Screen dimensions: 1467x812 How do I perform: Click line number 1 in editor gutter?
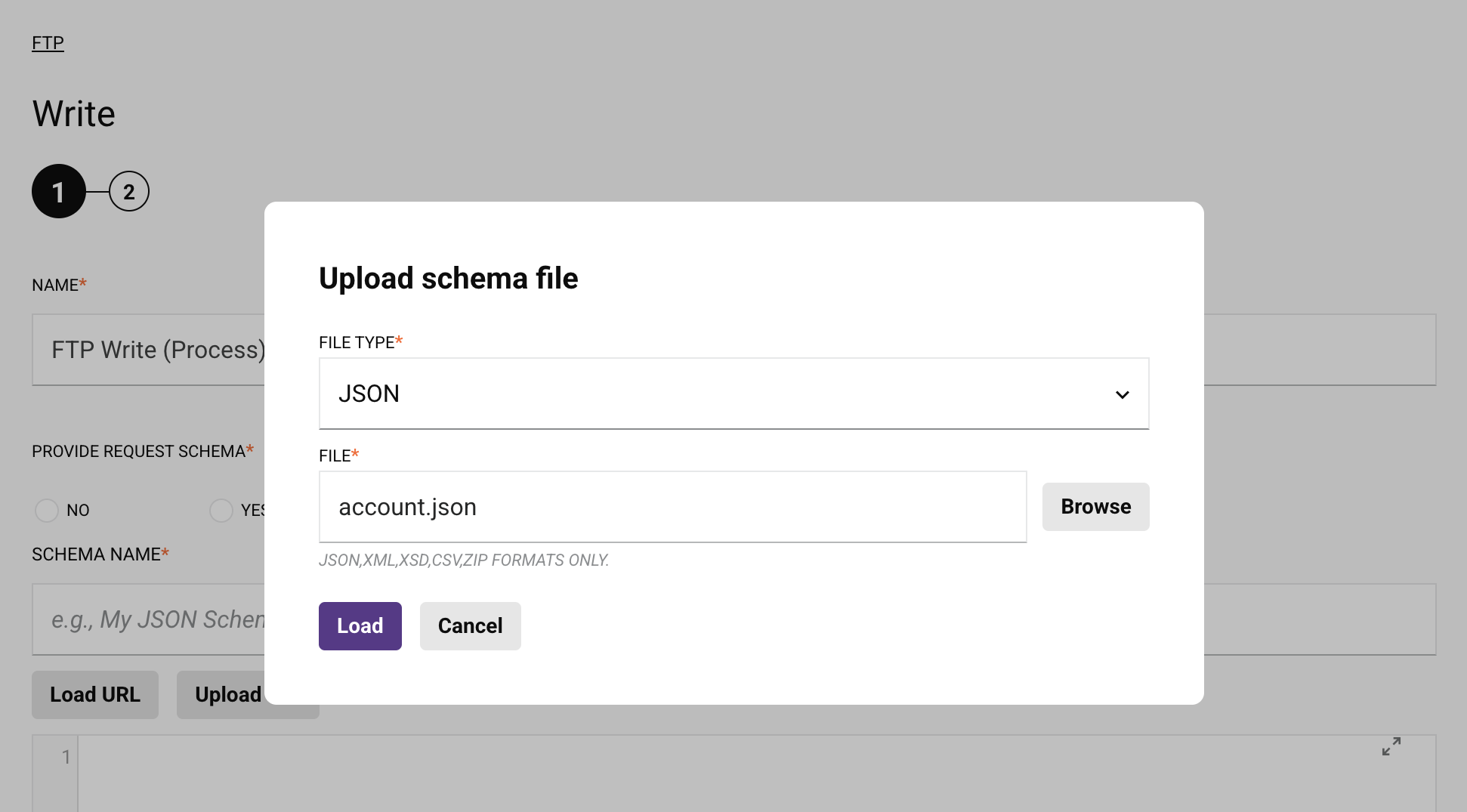pos(66,757)
